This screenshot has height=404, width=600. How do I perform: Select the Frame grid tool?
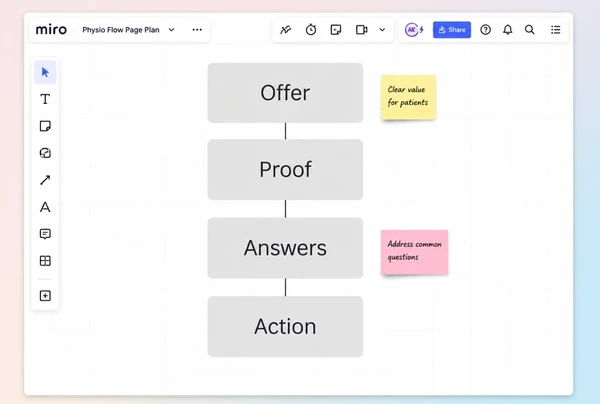point(45,261)
